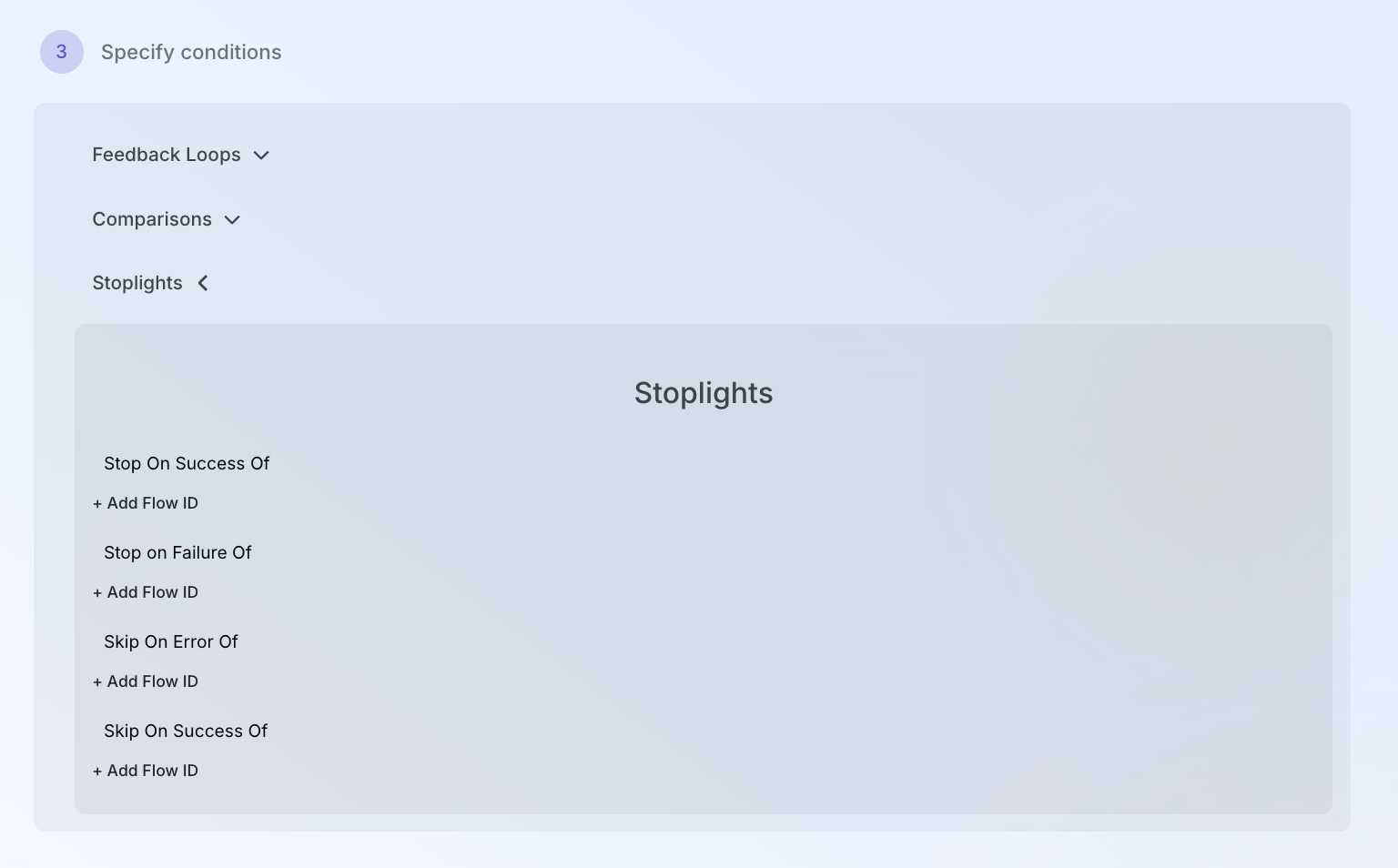Screen dimensions: 1398x868
Task: Click the plus sign below Stop On Success Of
Action: 97,504
